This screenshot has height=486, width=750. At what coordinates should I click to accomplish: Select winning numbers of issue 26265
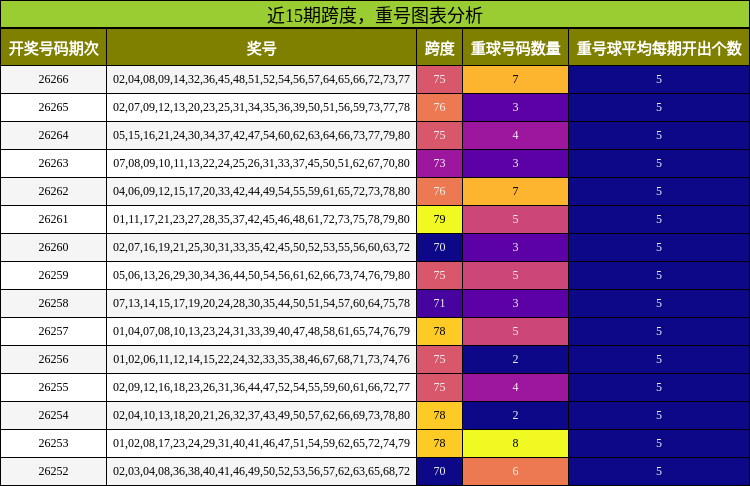click(261, 107)
